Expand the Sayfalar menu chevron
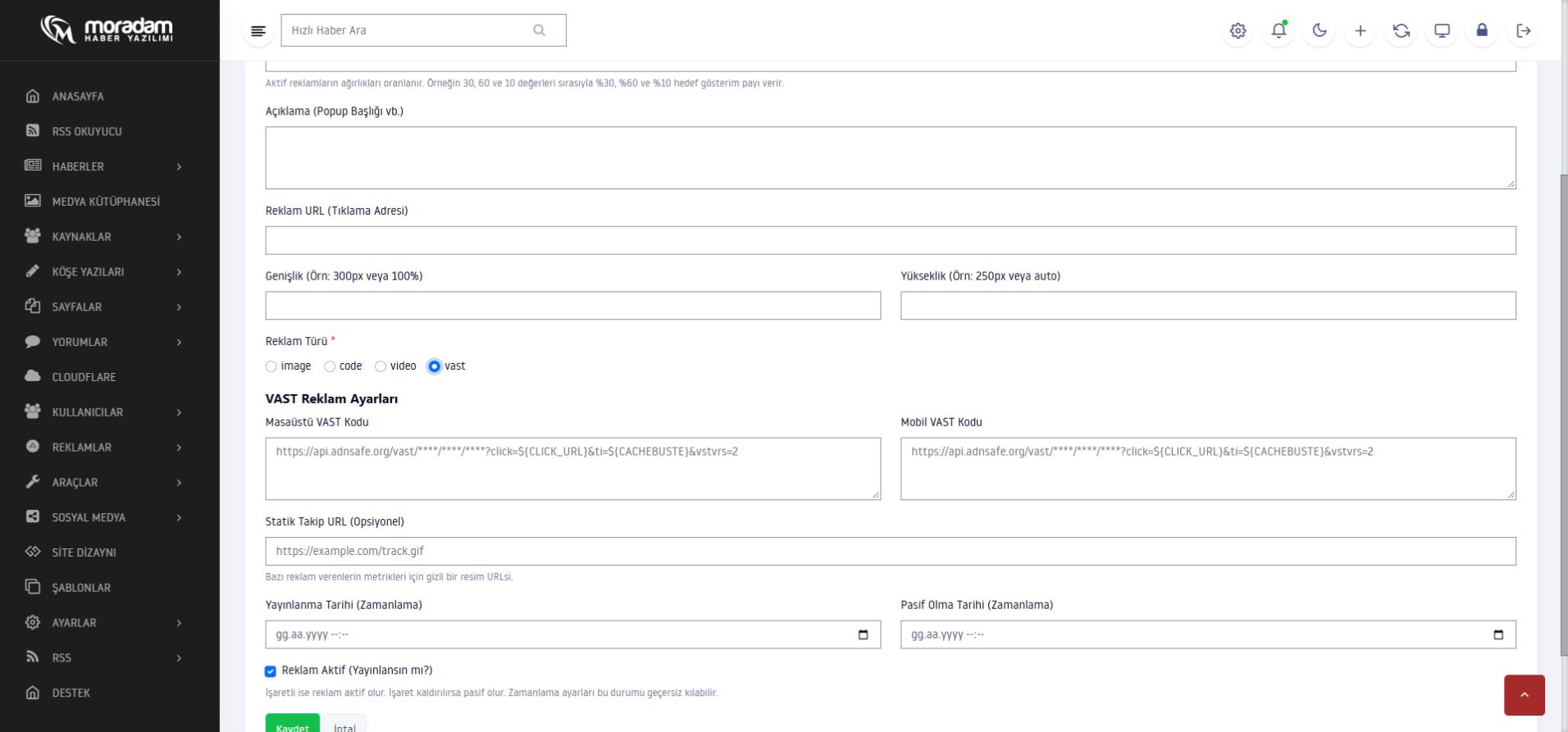 179,307
